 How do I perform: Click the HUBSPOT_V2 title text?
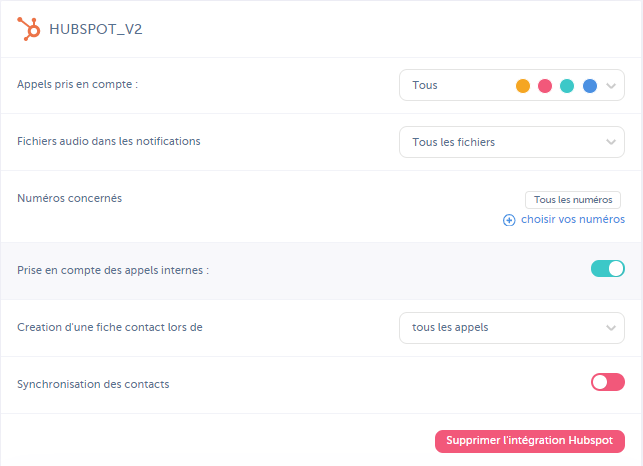[x=96, y=30]
